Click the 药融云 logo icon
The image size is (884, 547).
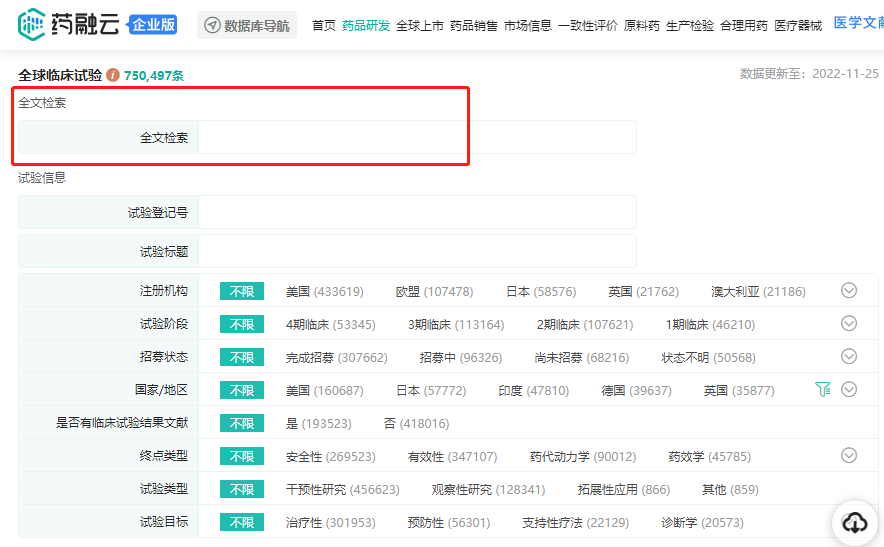point(32,24)
